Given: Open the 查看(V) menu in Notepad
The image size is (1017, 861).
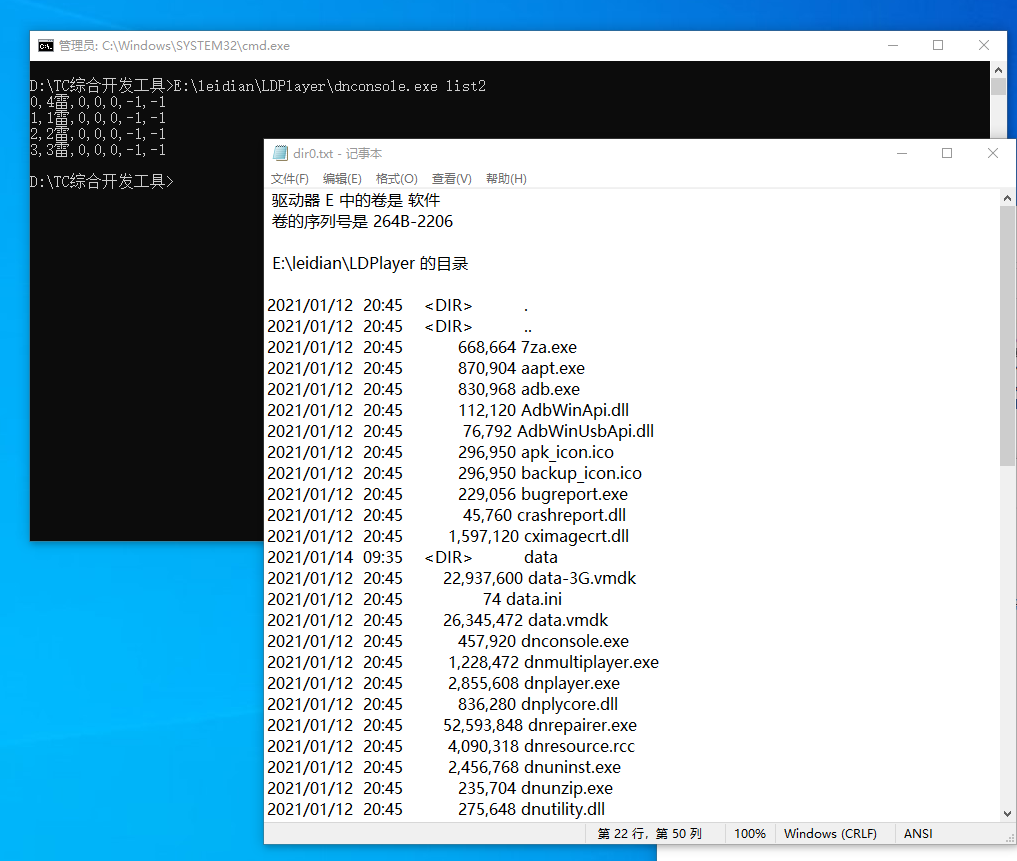Looking at the screenshot, I should tap(451, 179).
